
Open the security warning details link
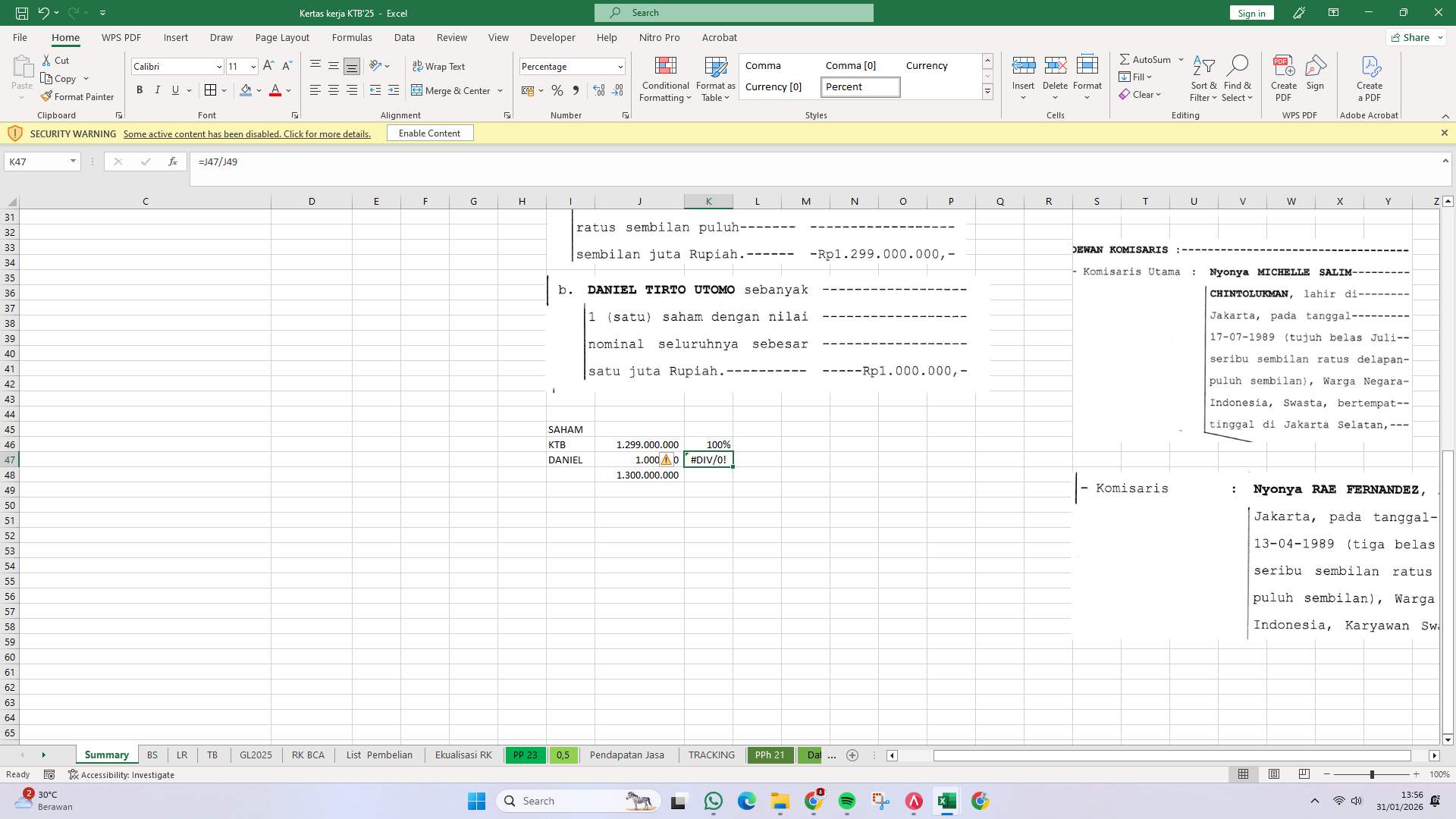246,133
